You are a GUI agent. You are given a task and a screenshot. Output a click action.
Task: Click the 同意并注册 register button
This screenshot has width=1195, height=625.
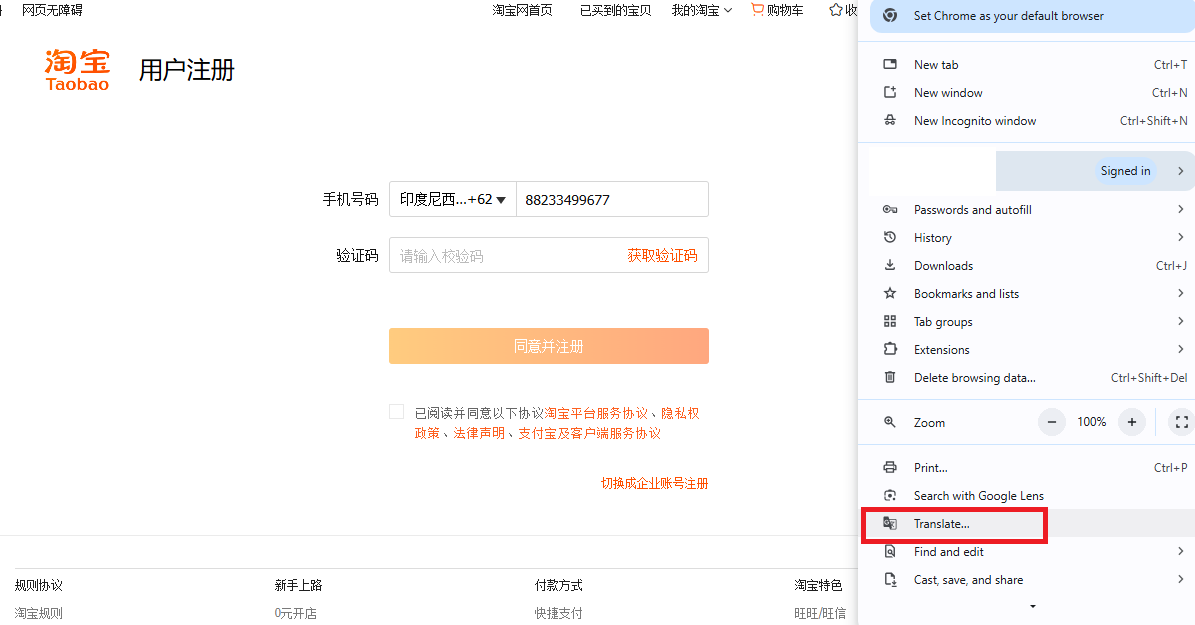[x=548, y=345]
